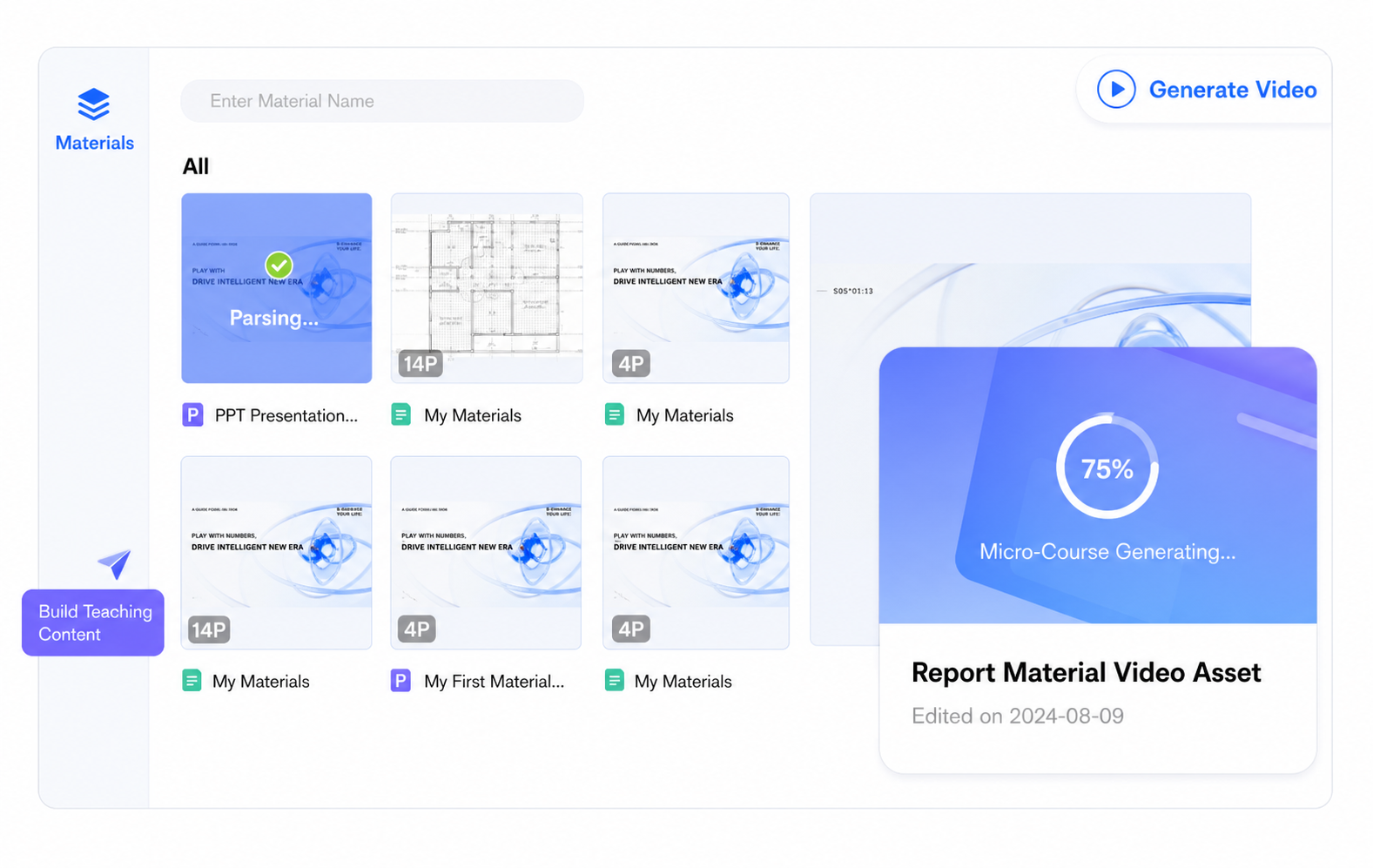Screen dimensions: 1373x868
Task: Click the green document icon under top-row 4P thumbnail
Action: pyautogui.click(x=614, y=414)
